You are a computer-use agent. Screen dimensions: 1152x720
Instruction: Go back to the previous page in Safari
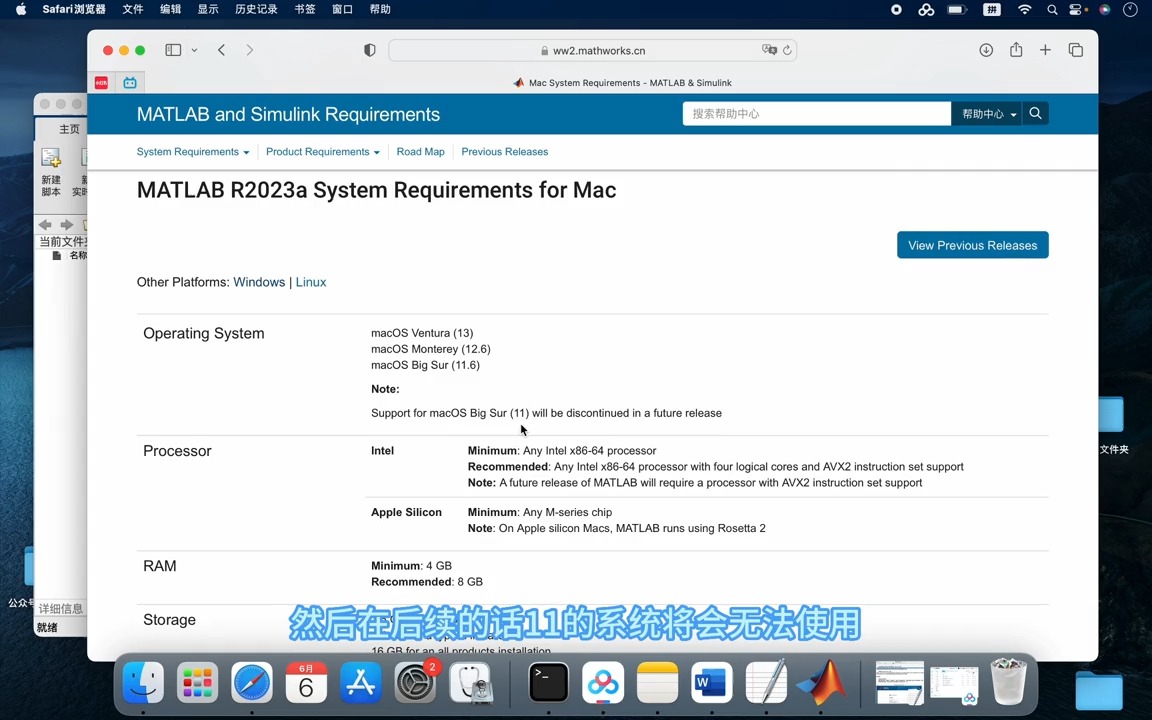pyautogui.click(x=221, y=50)
